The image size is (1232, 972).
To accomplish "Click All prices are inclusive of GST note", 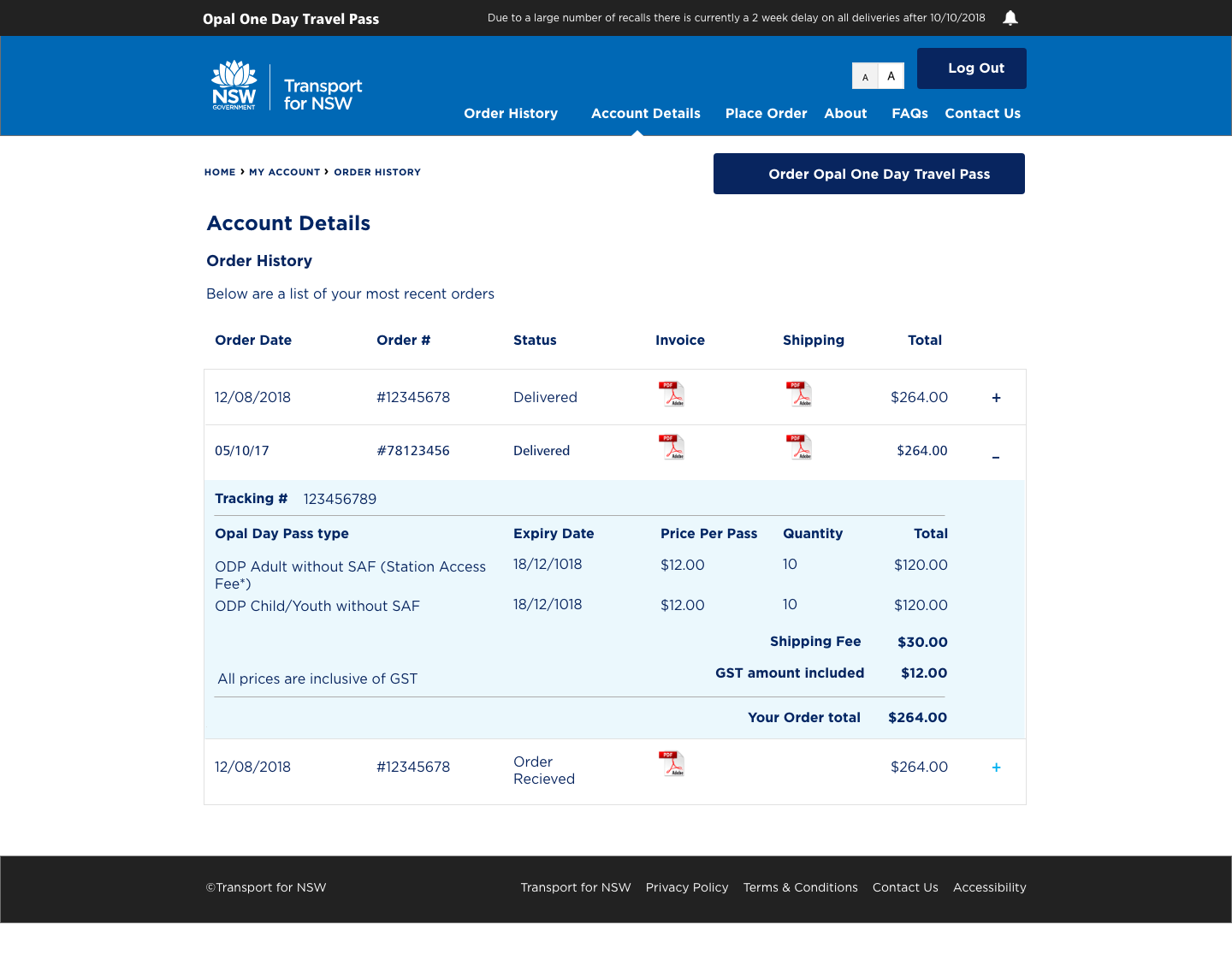I will pyautogui.click(x=317, y=679).
